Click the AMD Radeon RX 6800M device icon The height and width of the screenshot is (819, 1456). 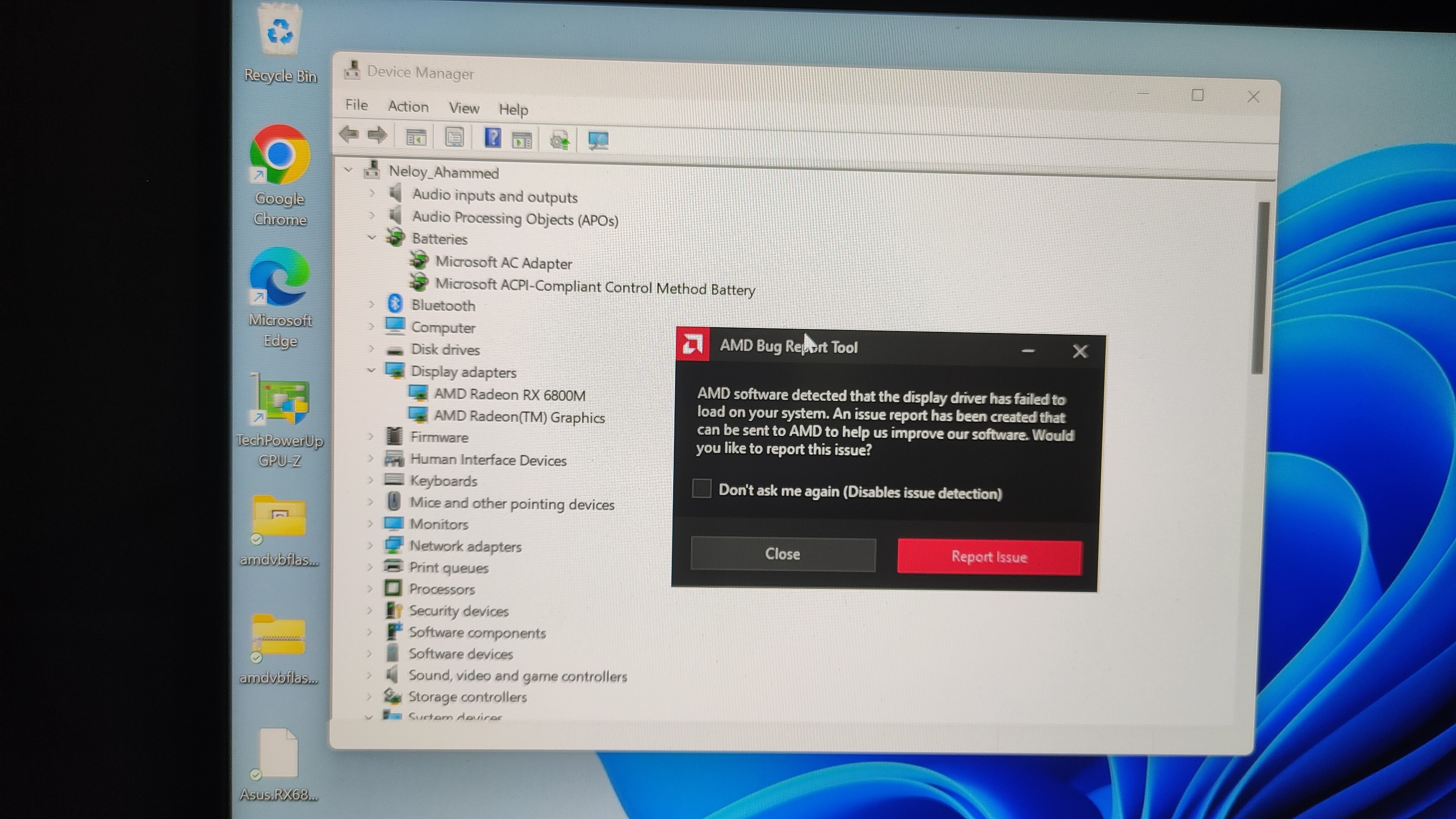418,393
